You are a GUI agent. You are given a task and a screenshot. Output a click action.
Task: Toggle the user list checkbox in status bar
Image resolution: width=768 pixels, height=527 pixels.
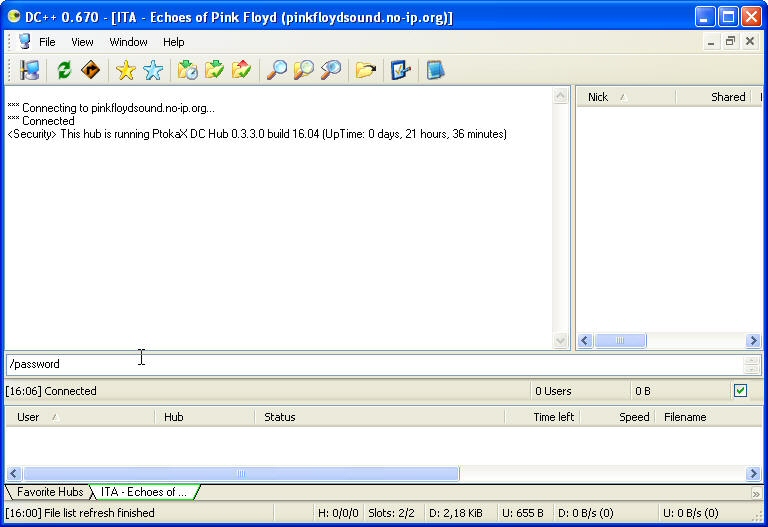[740, 391]
